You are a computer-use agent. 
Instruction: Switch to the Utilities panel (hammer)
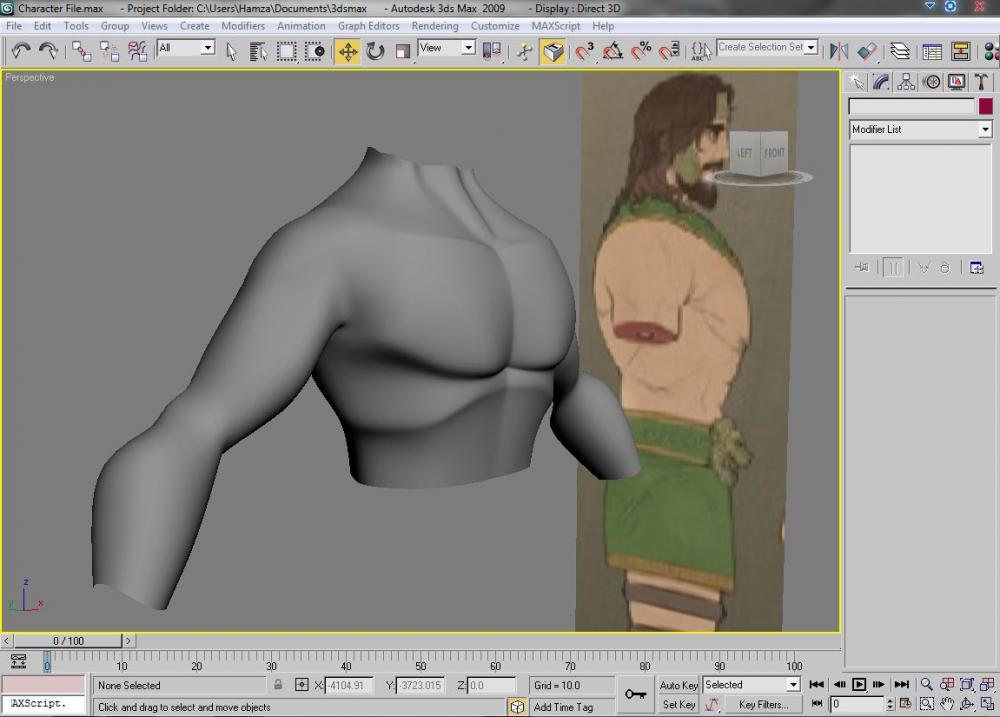click(x=983, y=82)
